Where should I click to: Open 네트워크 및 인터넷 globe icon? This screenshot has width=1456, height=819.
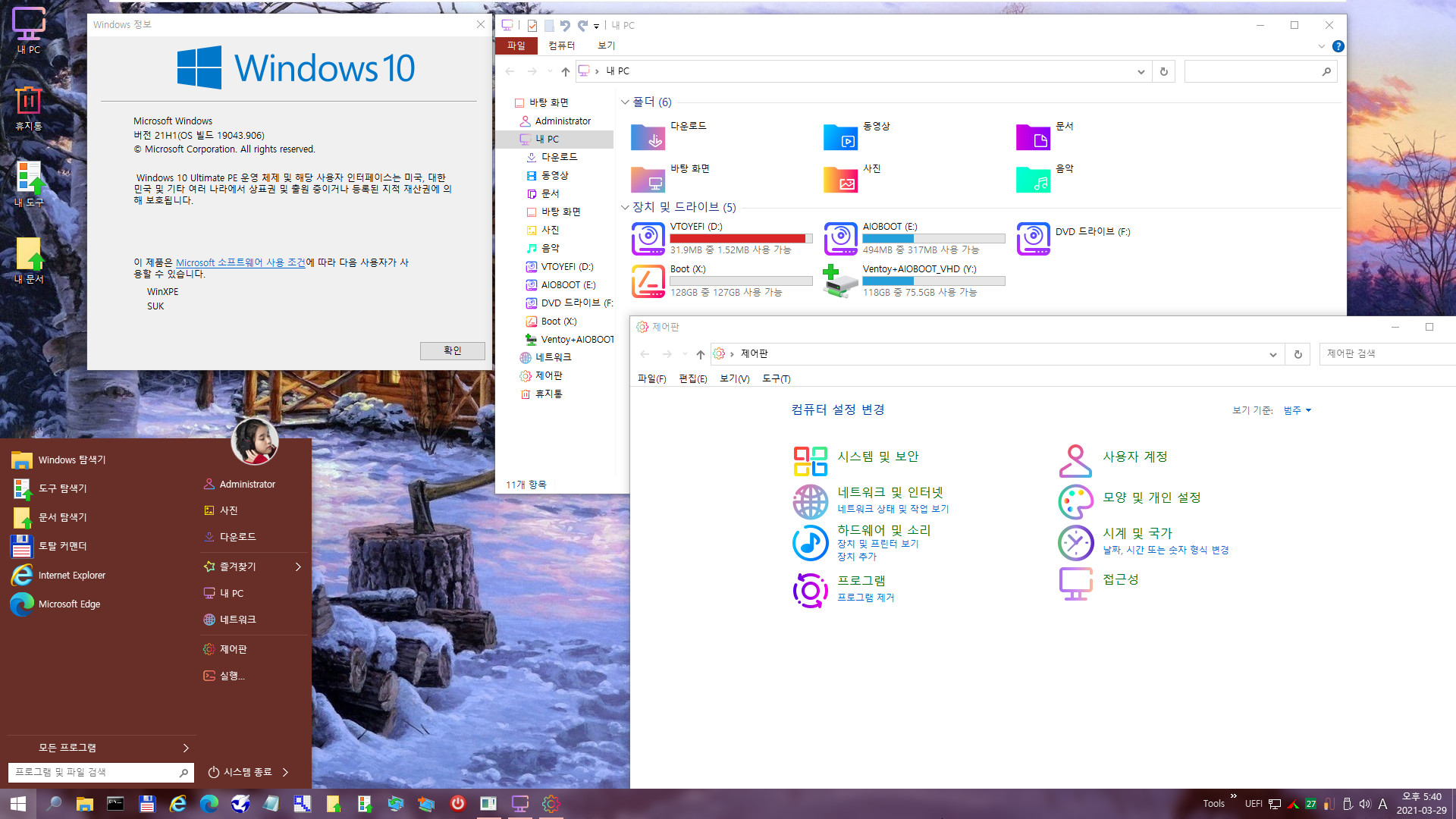pyautogui.click(x=810, y=501)
